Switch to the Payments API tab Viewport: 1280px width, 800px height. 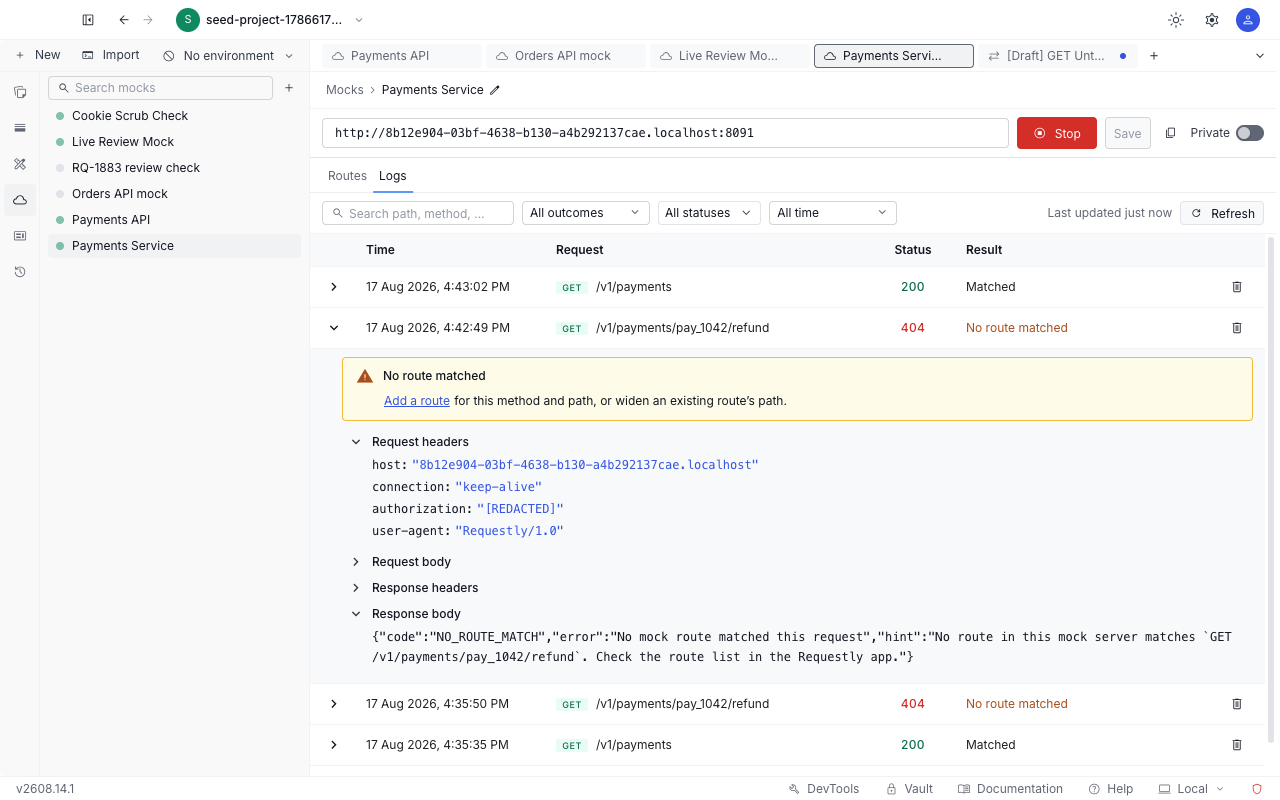pyautogui.click(x=402, y=56)
